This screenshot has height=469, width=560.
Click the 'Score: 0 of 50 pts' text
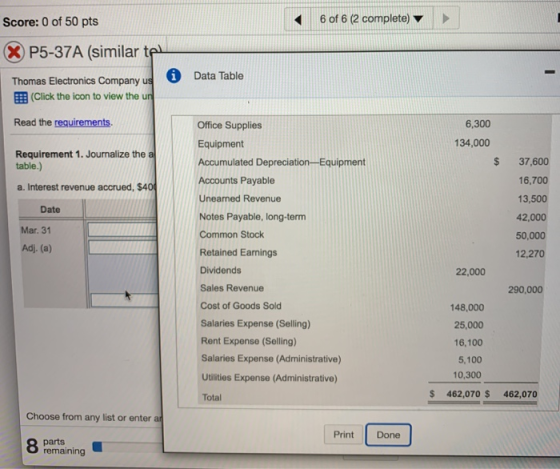(50, 21)
